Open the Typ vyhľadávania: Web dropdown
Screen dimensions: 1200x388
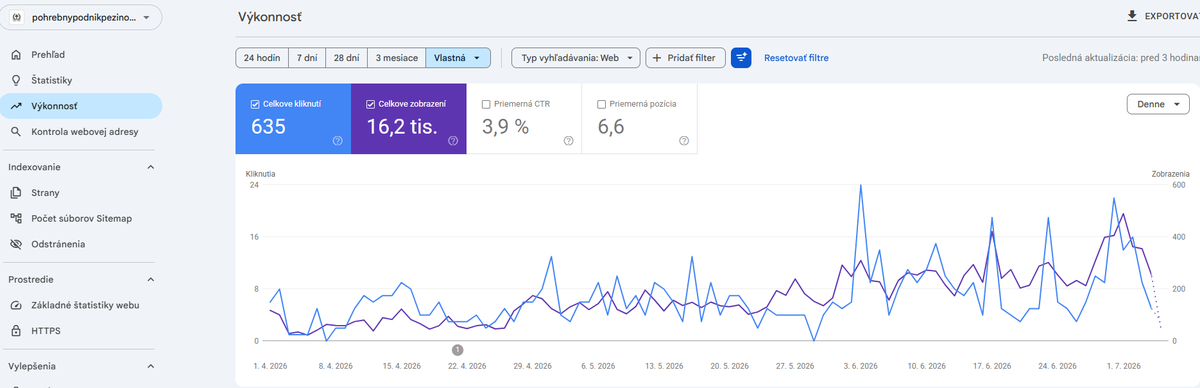coord(575,58)
